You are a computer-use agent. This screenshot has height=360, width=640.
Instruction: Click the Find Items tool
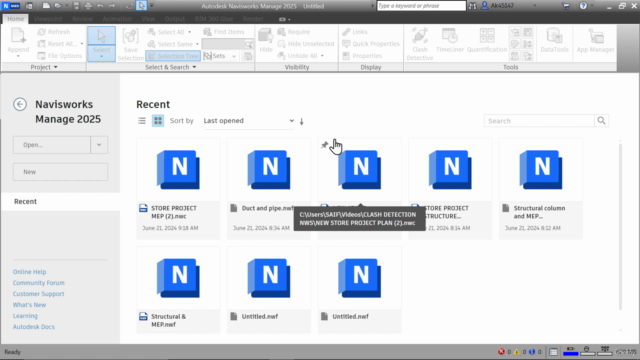(x=224, y=32)
